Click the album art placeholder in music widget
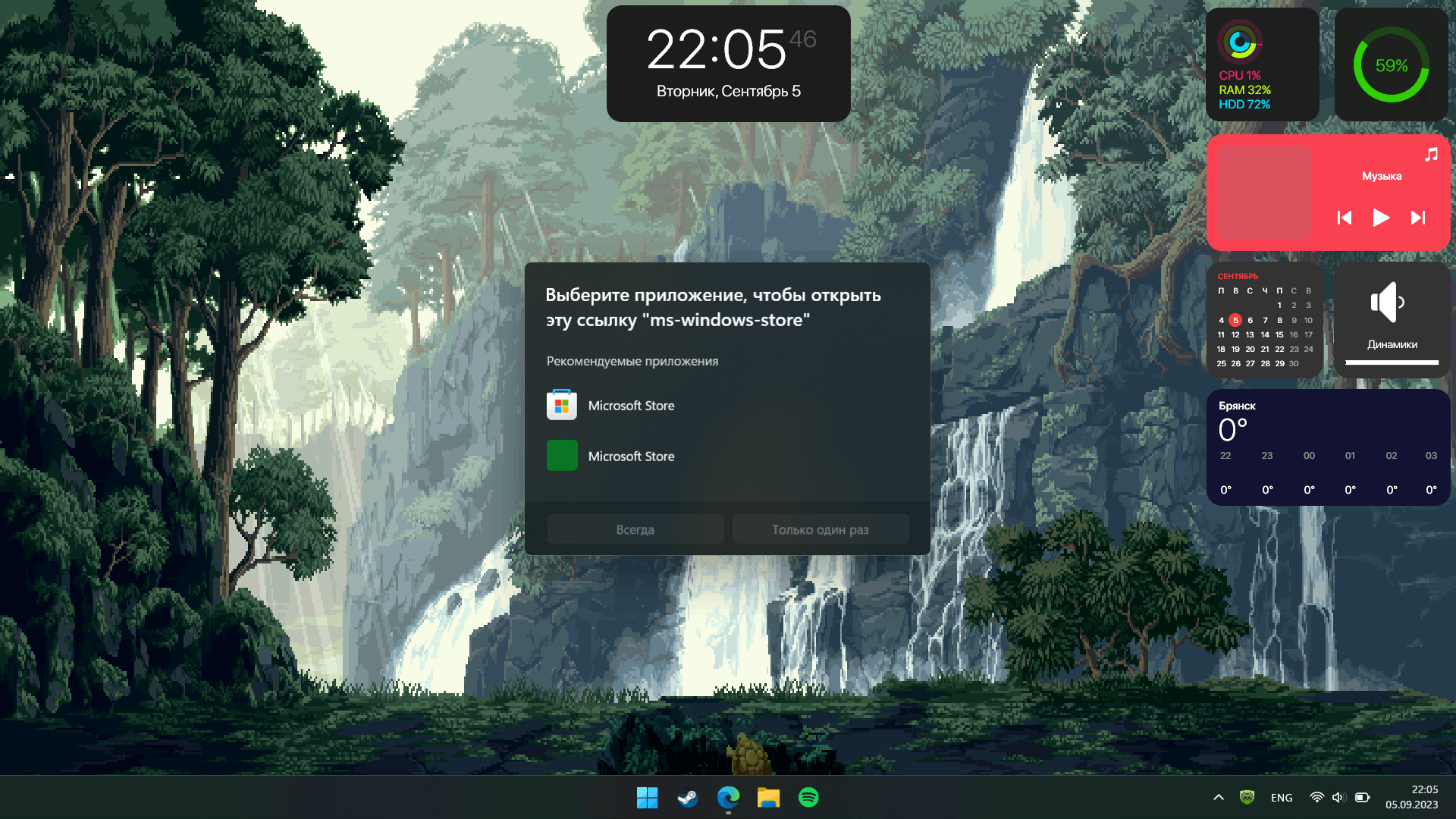 tap(1264, 193)
